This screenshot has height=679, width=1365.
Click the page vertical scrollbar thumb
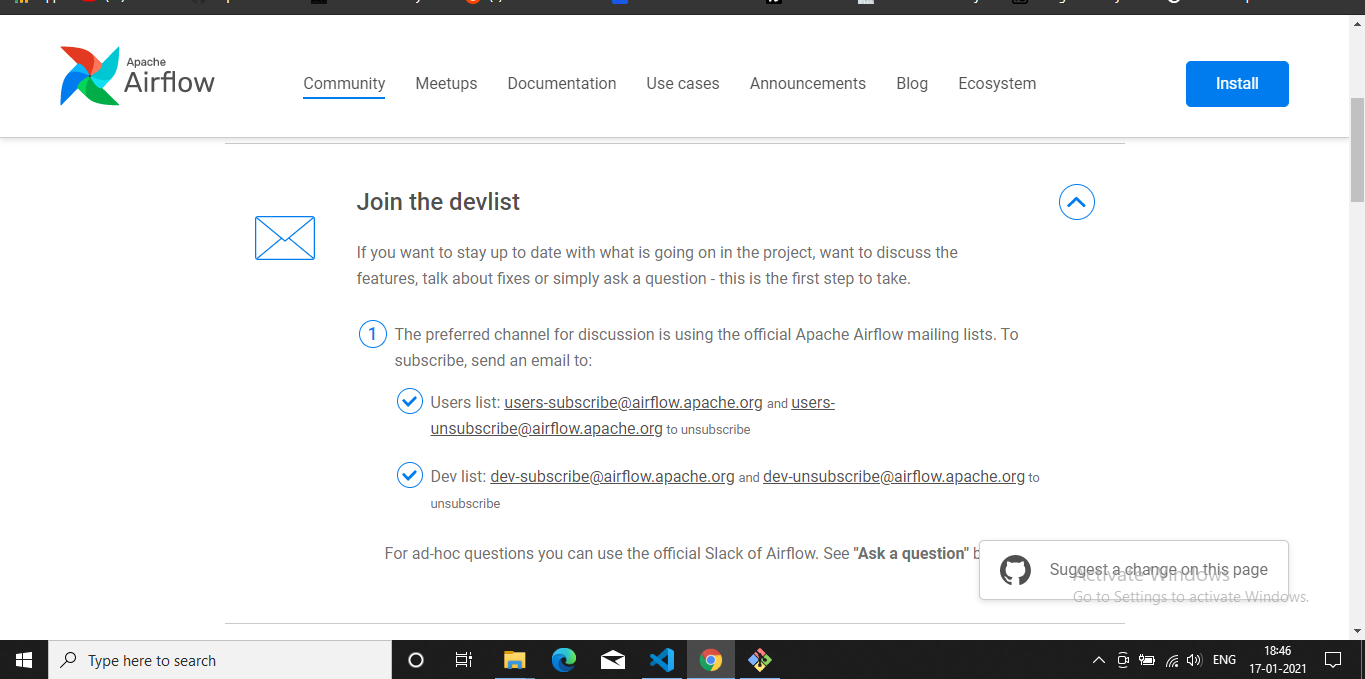click(1357, 150)
